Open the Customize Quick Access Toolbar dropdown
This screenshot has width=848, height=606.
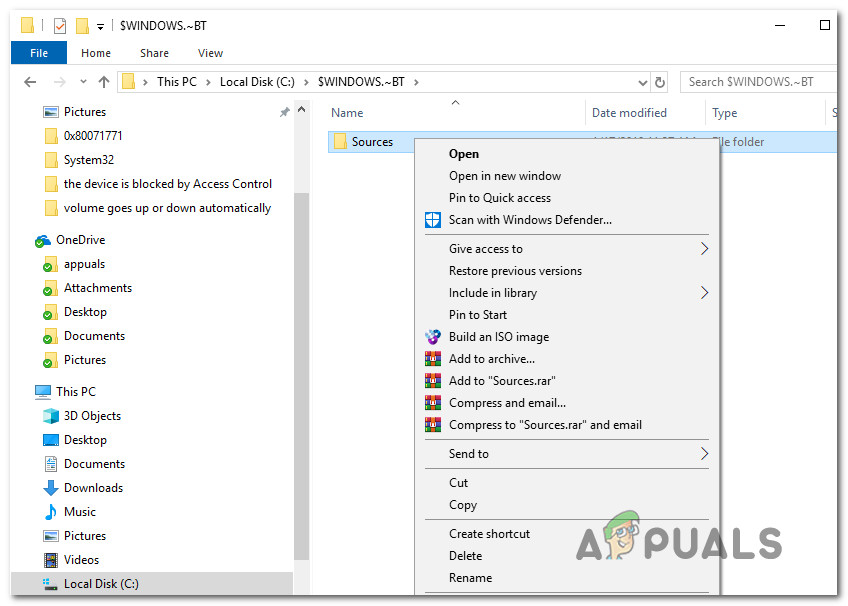100,26
